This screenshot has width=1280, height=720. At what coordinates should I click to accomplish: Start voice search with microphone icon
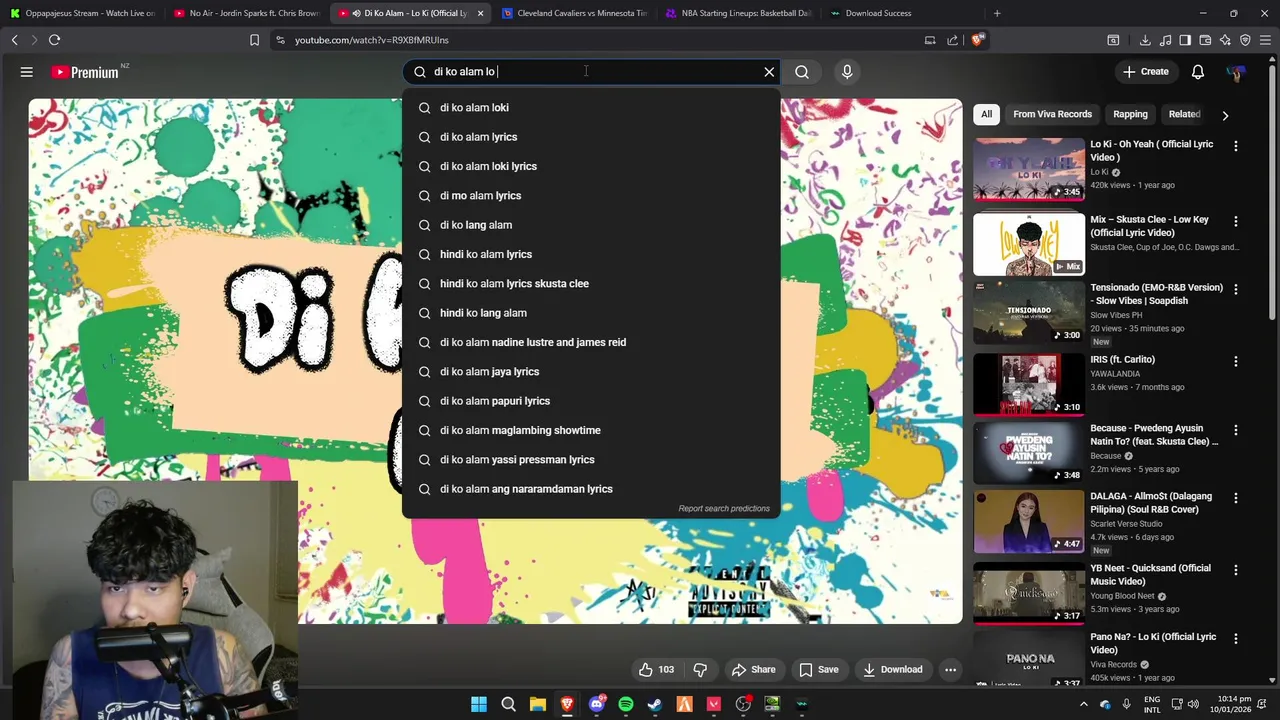[847, 72]
